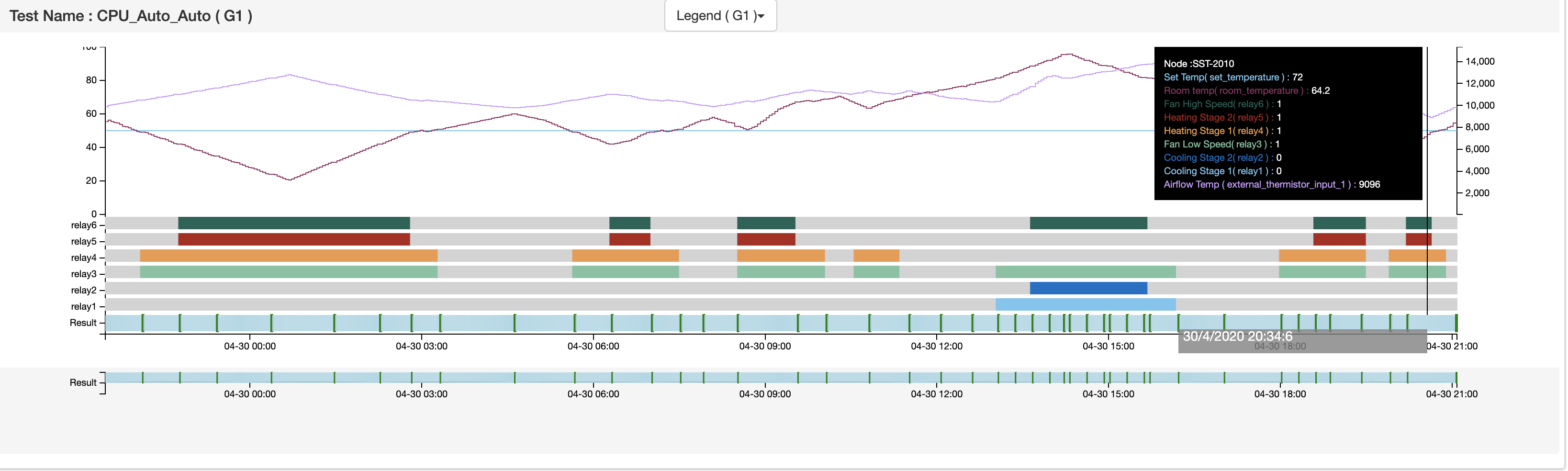
Task: Click the 14,000 label on the right axis
Action: tap(1479, 61)
